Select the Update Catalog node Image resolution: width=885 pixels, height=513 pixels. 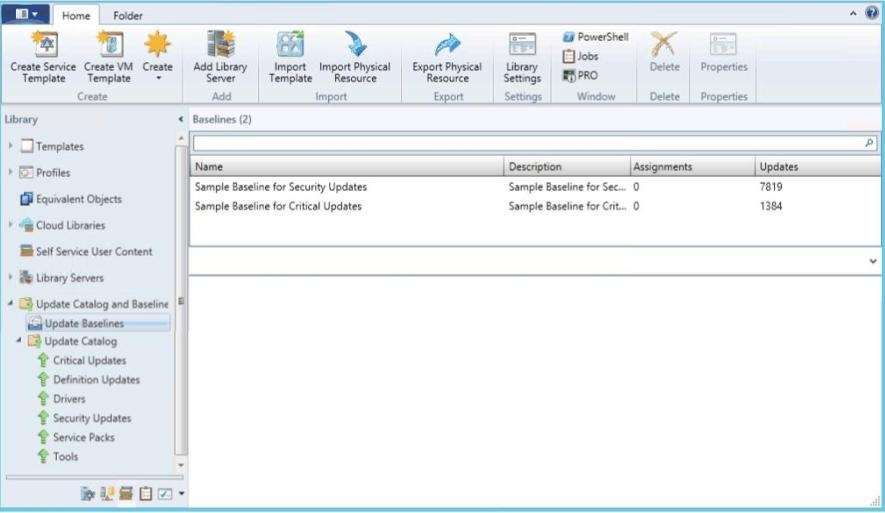81,341
